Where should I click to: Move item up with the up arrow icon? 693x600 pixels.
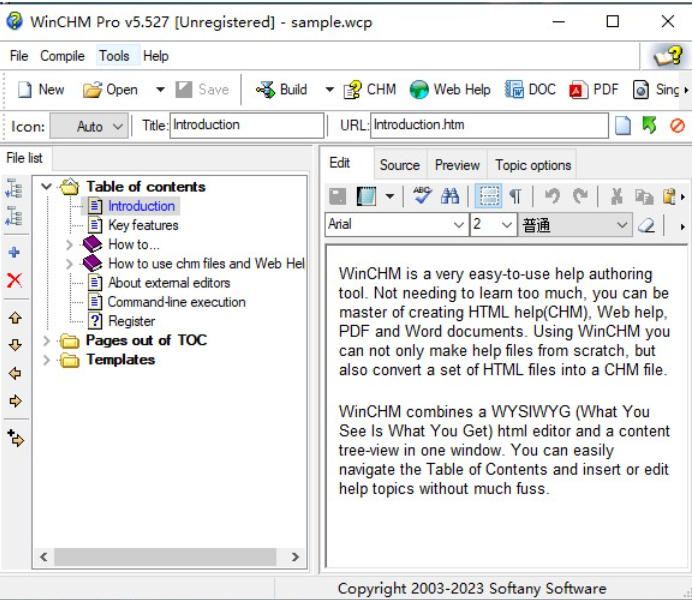(15, 319)
